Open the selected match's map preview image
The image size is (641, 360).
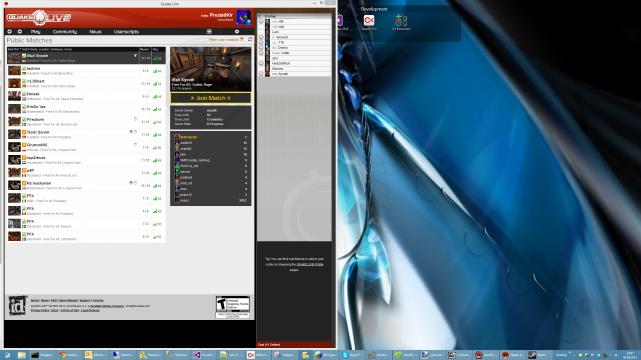click(x=211, y=69)
